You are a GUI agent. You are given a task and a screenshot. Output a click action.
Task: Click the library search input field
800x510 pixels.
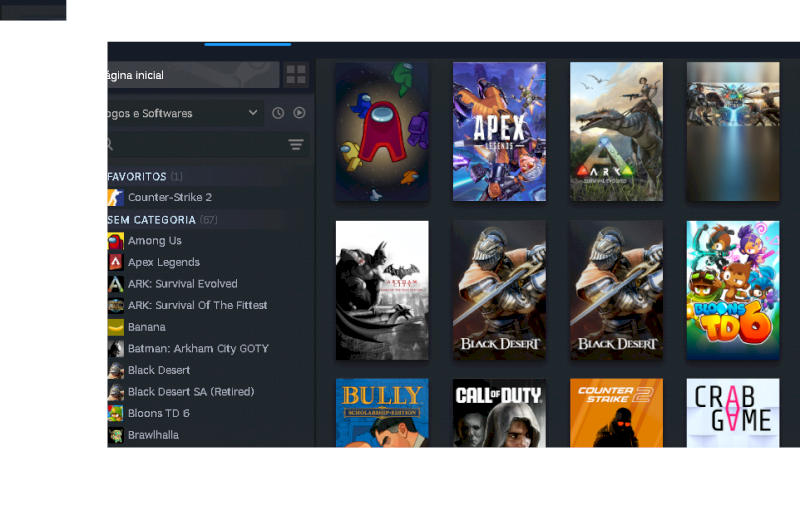(200, 145)
